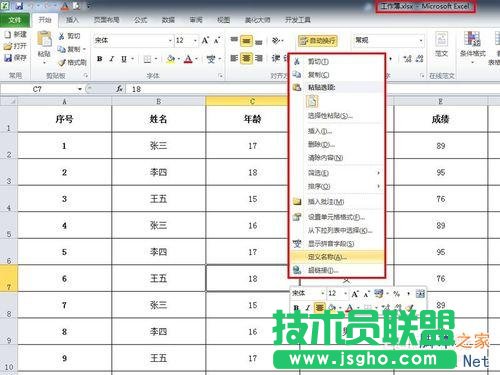Click the Bottom Align icon
The image size is (500, 375).
click(259, 41)
